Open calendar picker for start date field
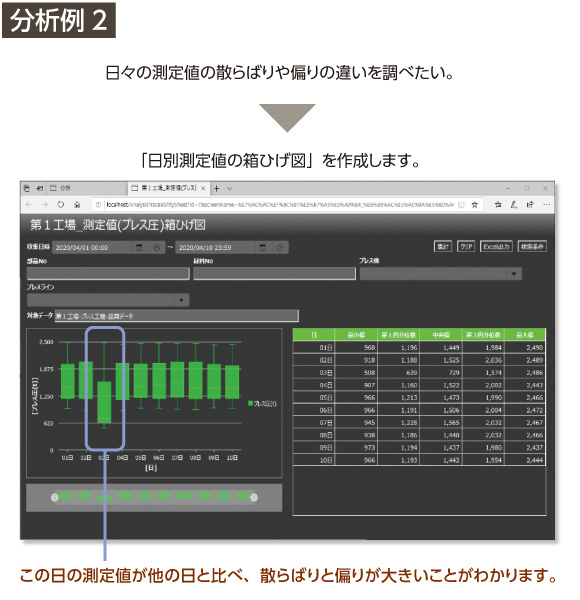Screen dimensions: 580x600 coord(139,248)
